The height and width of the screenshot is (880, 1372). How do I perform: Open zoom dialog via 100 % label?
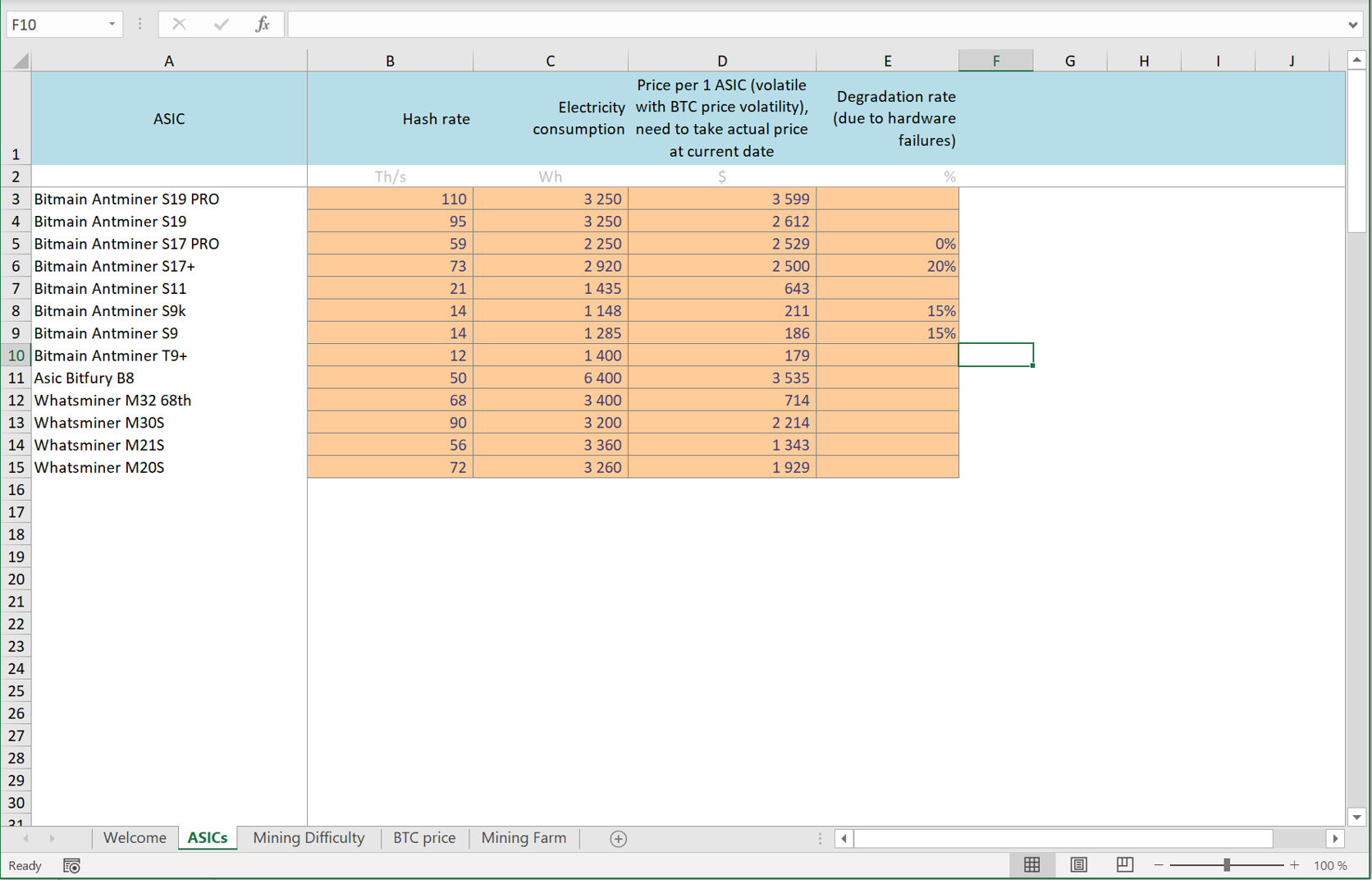[x=1330, y=865]
